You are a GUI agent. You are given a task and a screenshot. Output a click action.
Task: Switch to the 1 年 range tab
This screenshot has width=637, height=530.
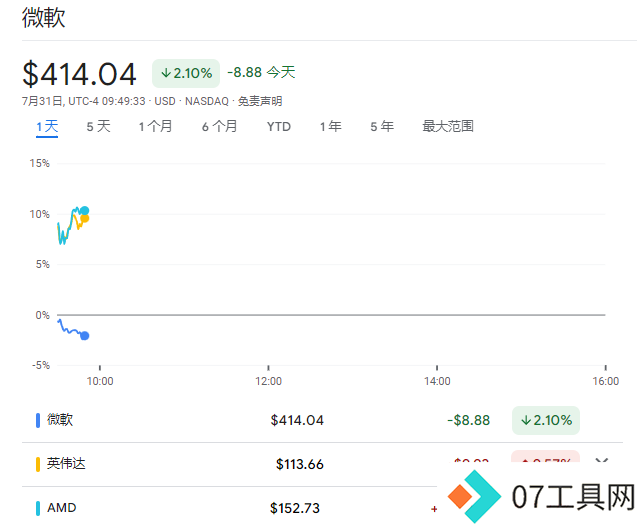pos(330,127)
